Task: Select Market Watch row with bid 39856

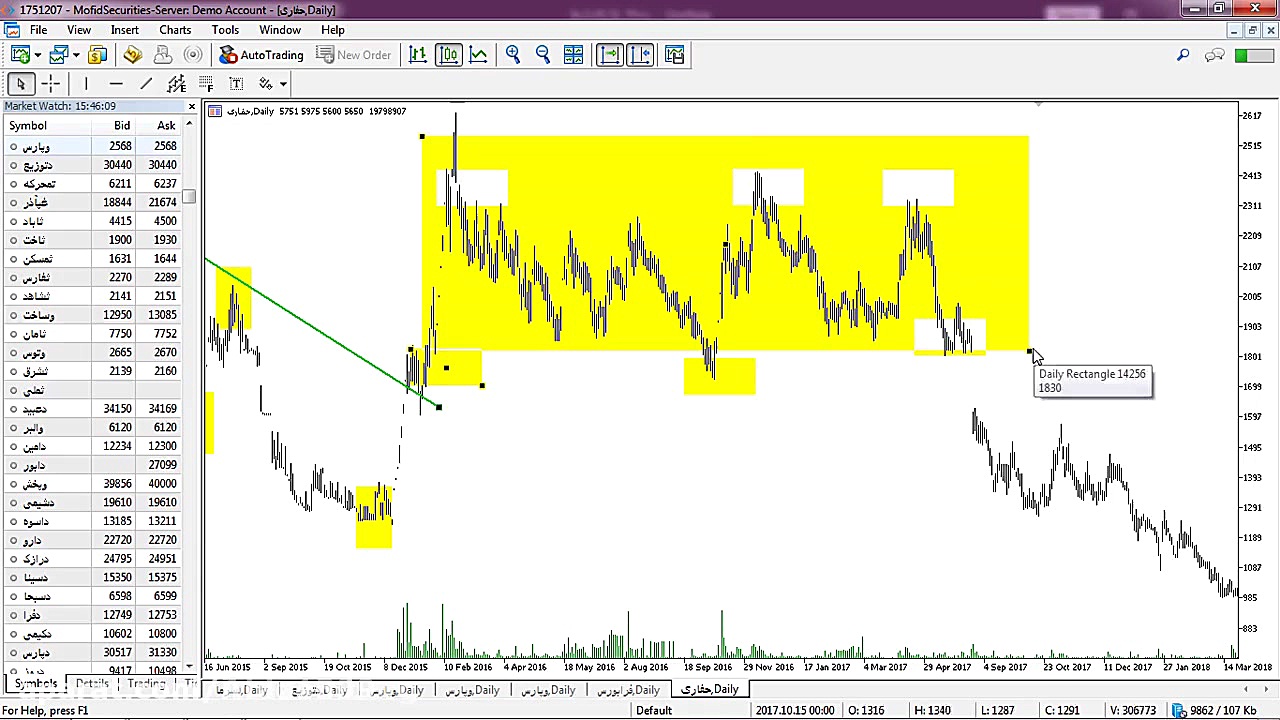Action: click(92, 484)
